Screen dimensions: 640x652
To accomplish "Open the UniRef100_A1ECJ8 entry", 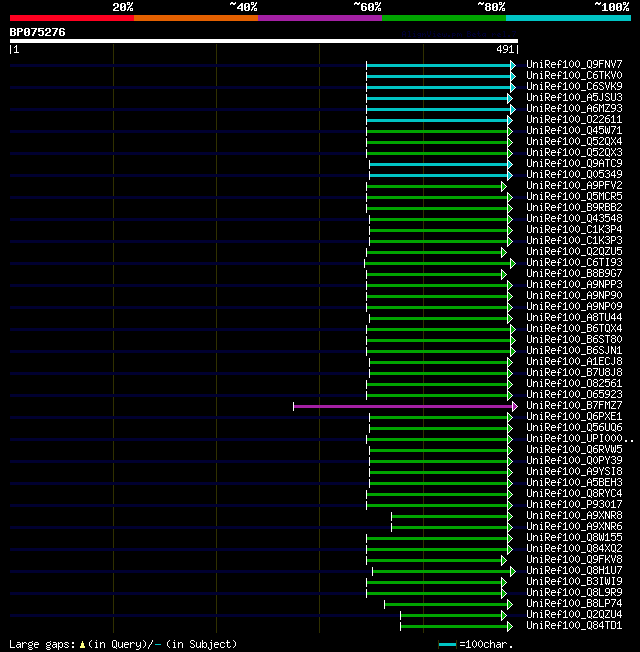I will 574,362.
